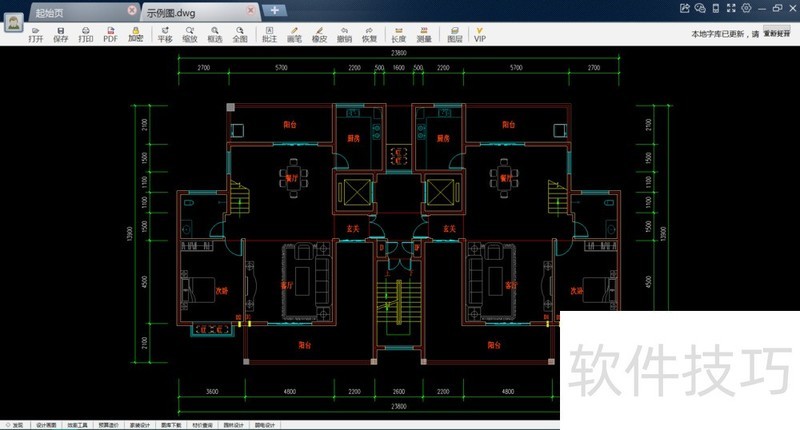Click the user avatar icon

14,22
